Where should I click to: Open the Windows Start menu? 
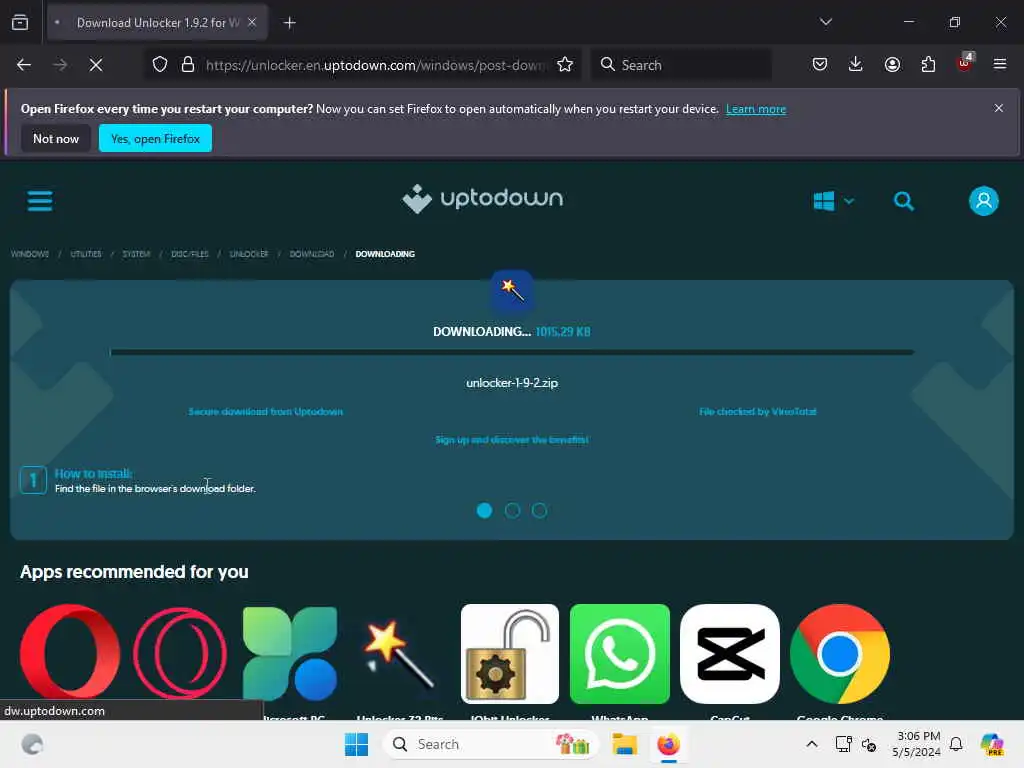coord(356,744)
